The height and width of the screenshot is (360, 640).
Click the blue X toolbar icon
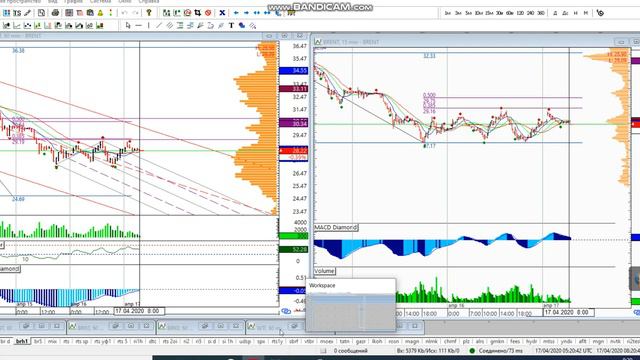tap(222, 13)
